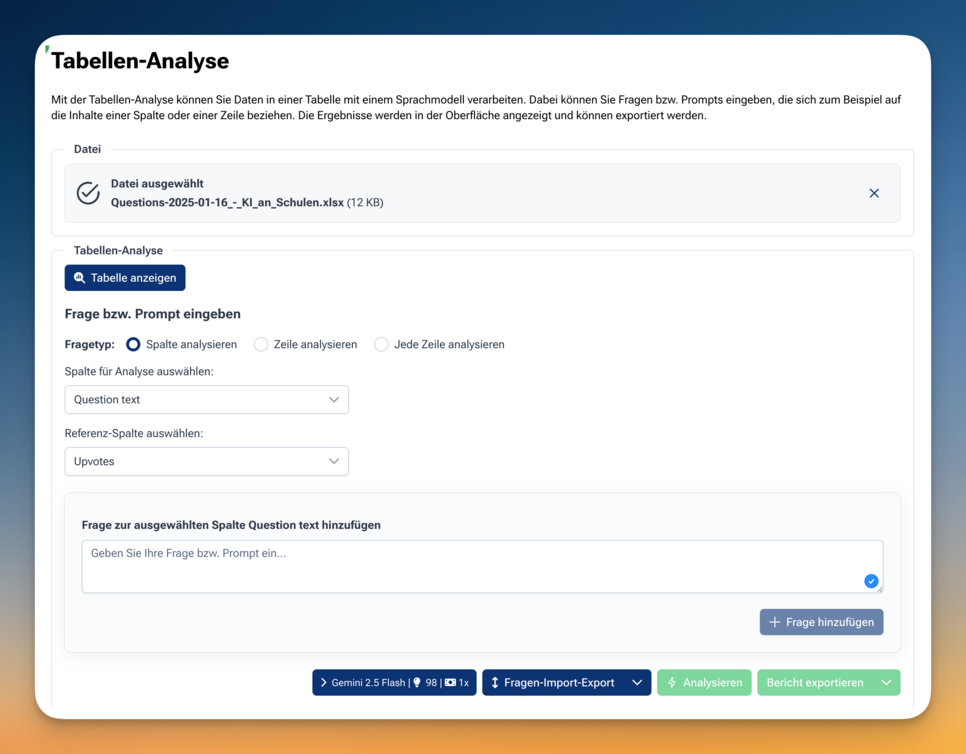Image resolution: width=966 pixels, height=754 pixels.
Task: Open the Question text column dropdown
Action: [x=206, y=400]
